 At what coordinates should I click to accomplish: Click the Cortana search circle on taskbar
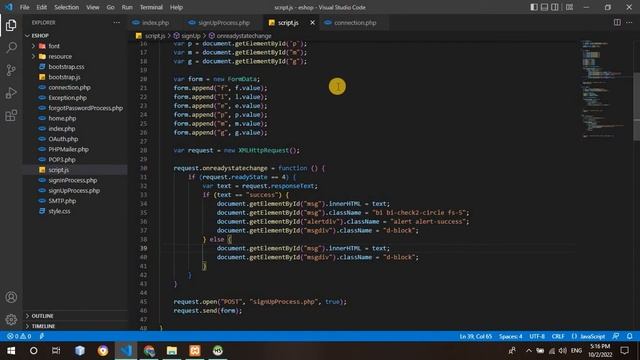pos(33,351)
